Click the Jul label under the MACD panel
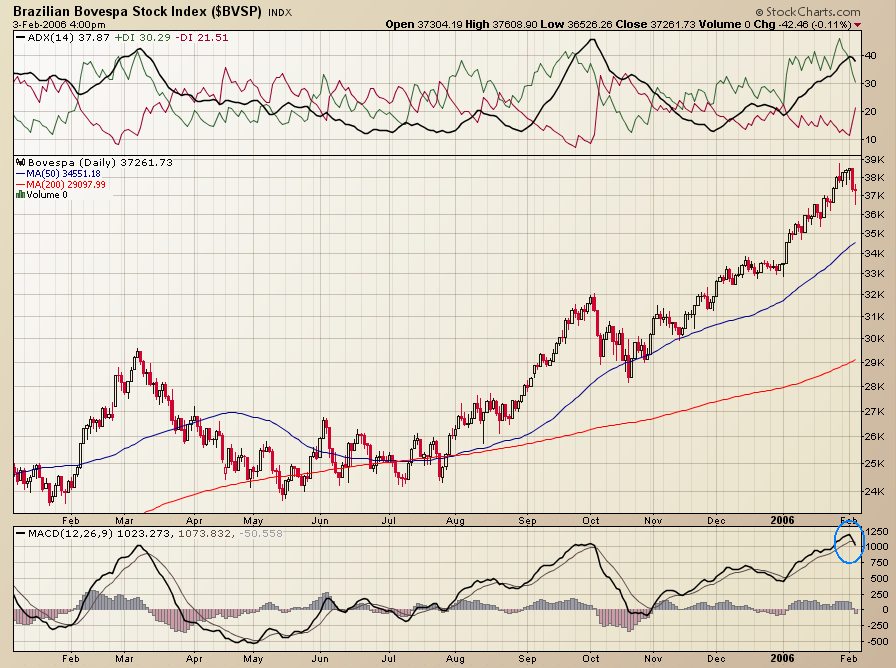The height and width of the screenshot is (668, 896). tap(389, 658)
